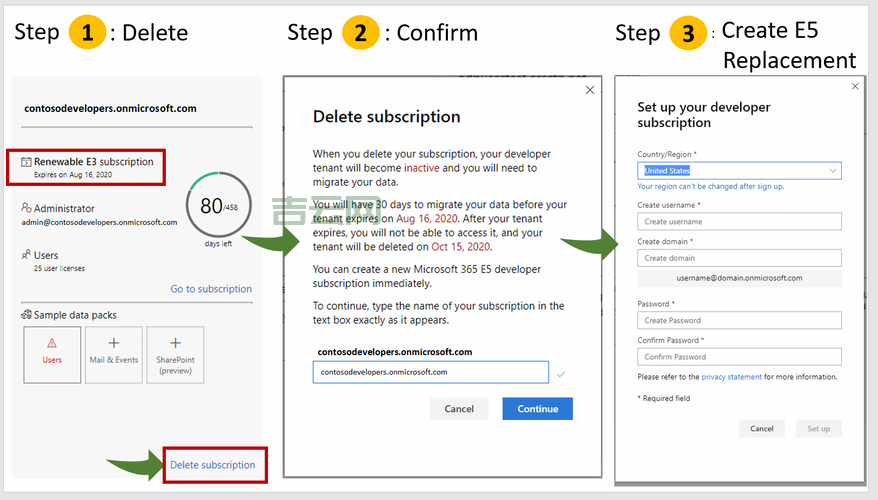
Task: Click the Sample data packs icon
Action: click(x=26, y=314)
